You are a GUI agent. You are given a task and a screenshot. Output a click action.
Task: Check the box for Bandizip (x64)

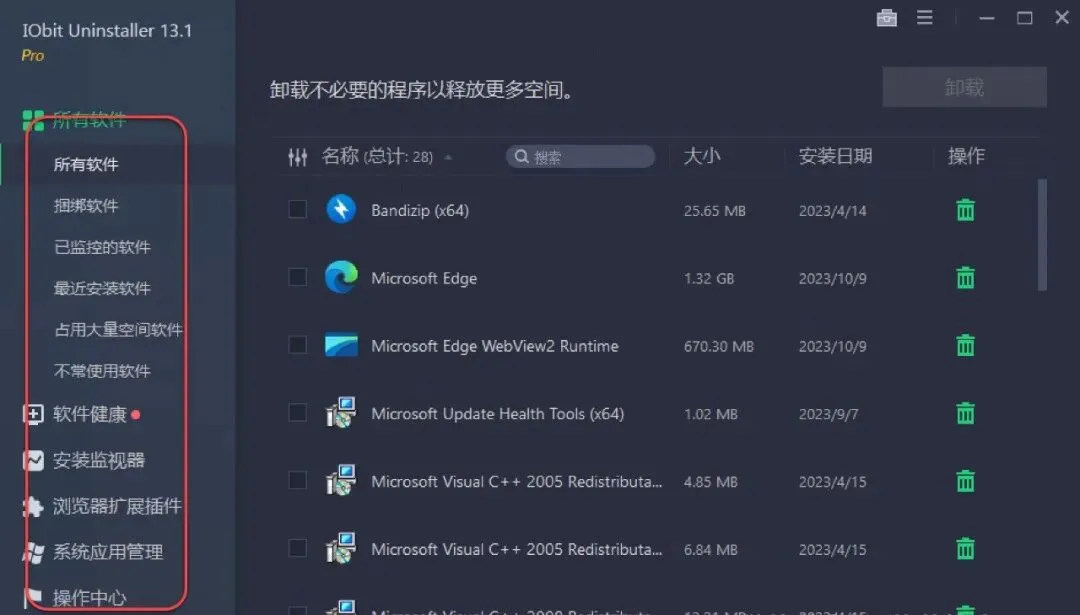pos(298,209)
